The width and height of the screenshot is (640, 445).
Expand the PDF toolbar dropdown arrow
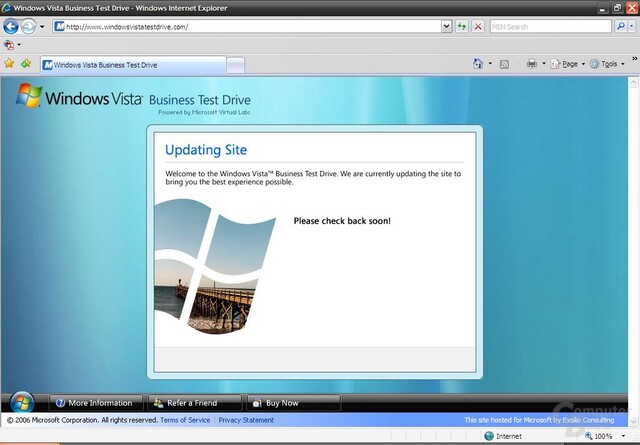[x=19, y=44]
